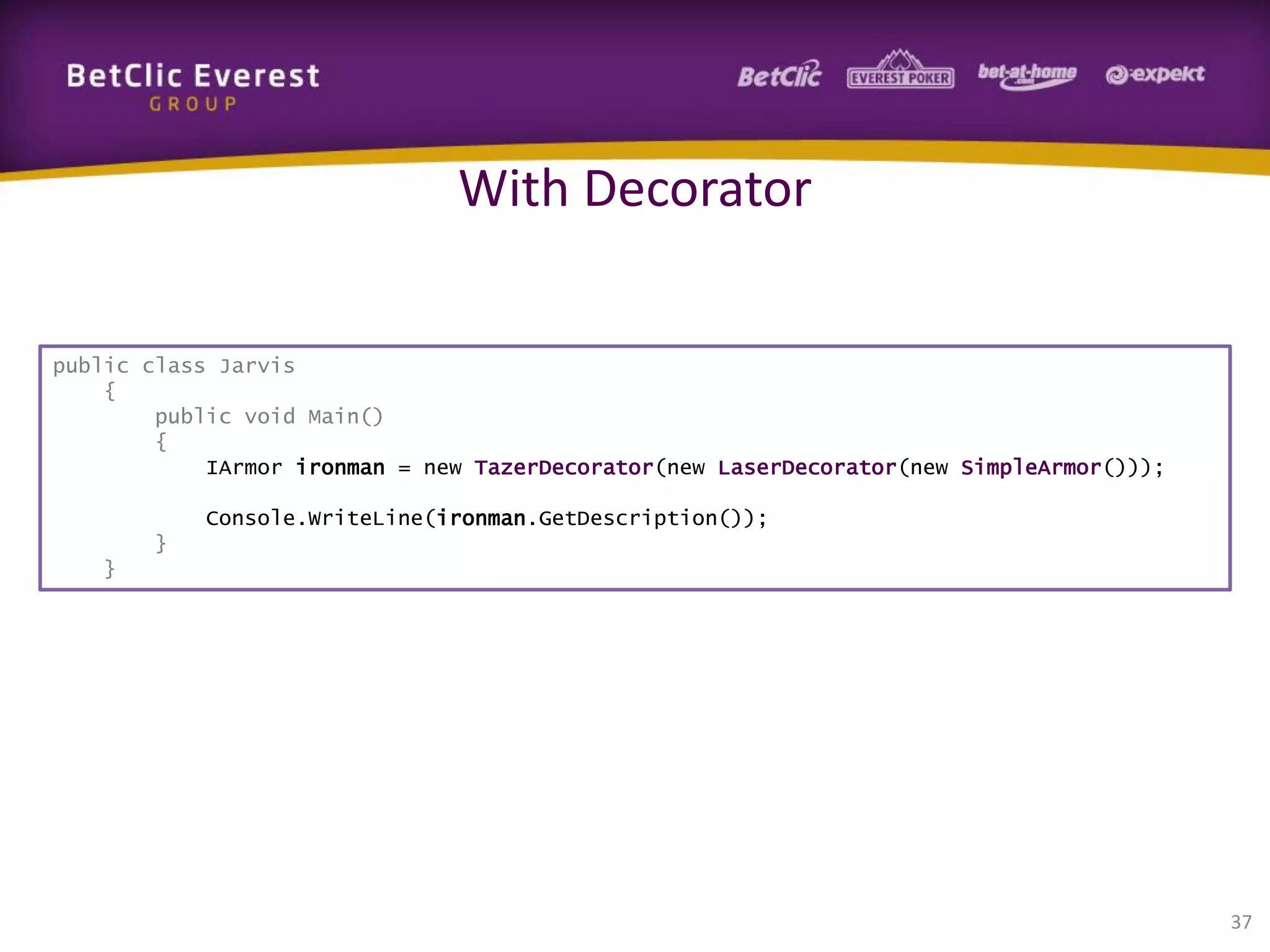Click 'public void Main()' code line
Screen dimensions: 1270x952
click(269, 416)
